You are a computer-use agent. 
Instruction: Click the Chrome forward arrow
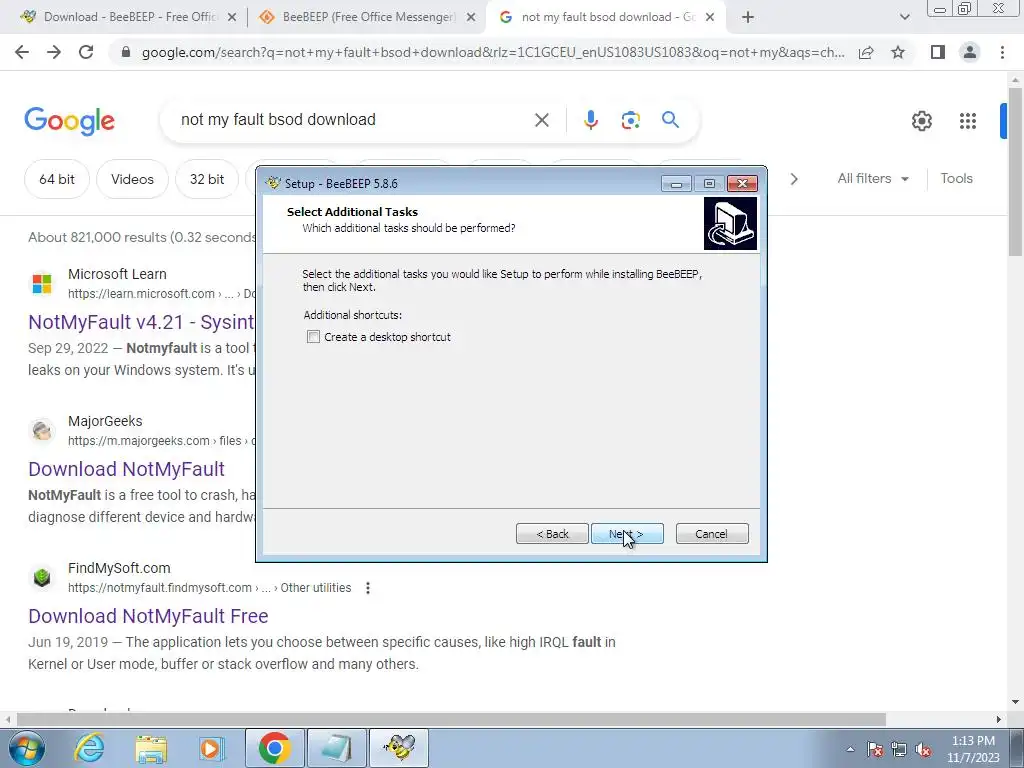[54, 52]
